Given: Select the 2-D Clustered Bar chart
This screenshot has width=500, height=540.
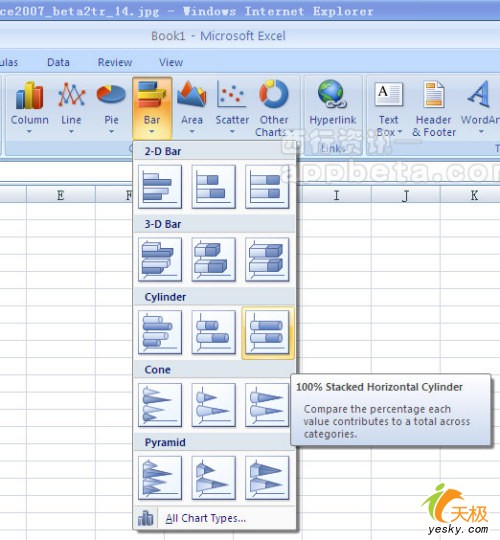Looking at the screenshot, I should pyautogui.click(x=160, y=187).
